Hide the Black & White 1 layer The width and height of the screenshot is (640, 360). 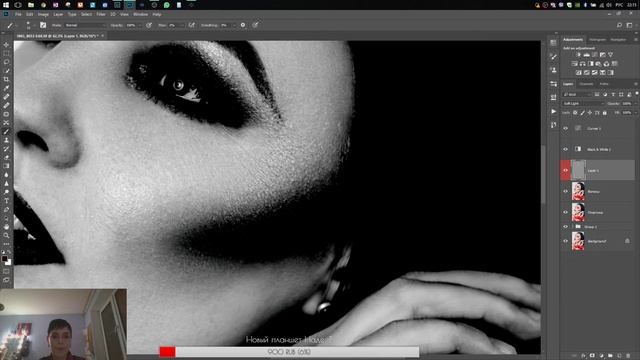[x=566, y=149]
